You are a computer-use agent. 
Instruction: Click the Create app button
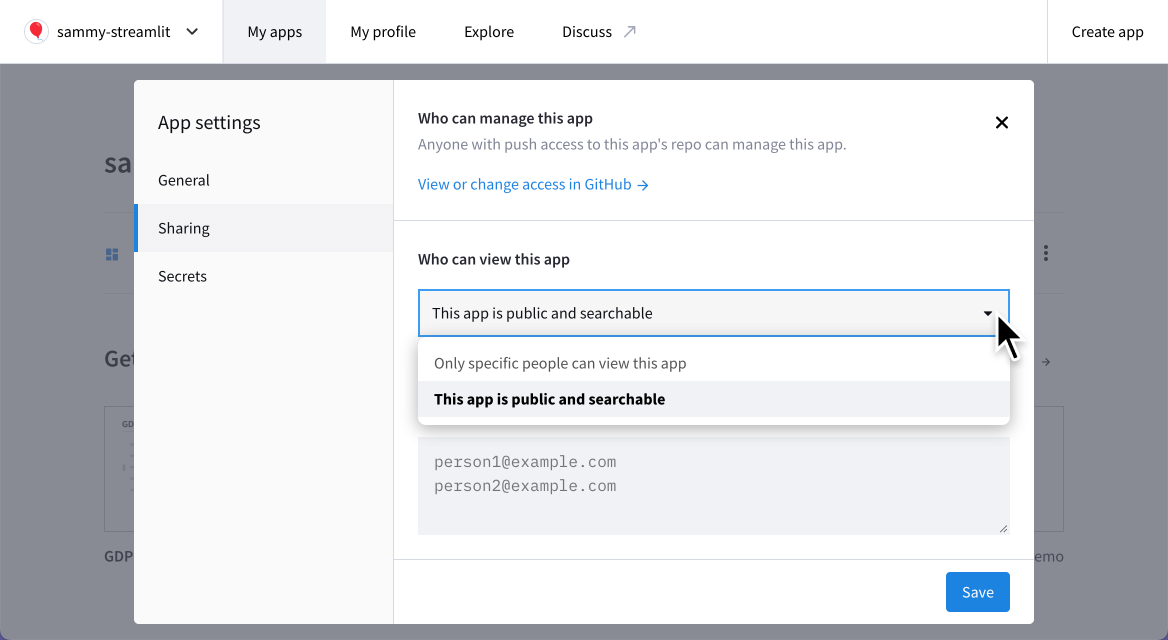pyautogui.click(x=1107, y=31)
